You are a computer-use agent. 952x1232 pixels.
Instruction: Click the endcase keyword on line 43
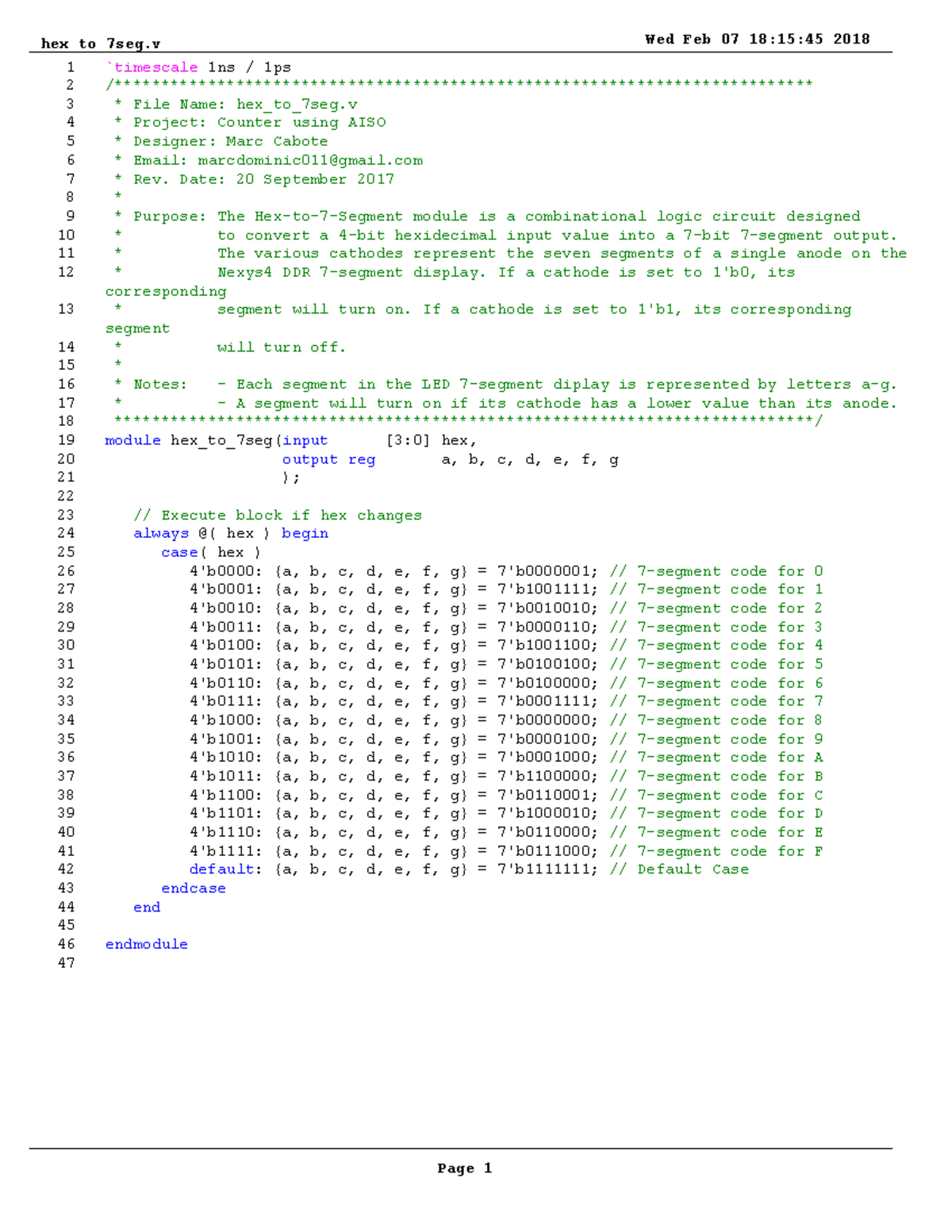point(193,888)
